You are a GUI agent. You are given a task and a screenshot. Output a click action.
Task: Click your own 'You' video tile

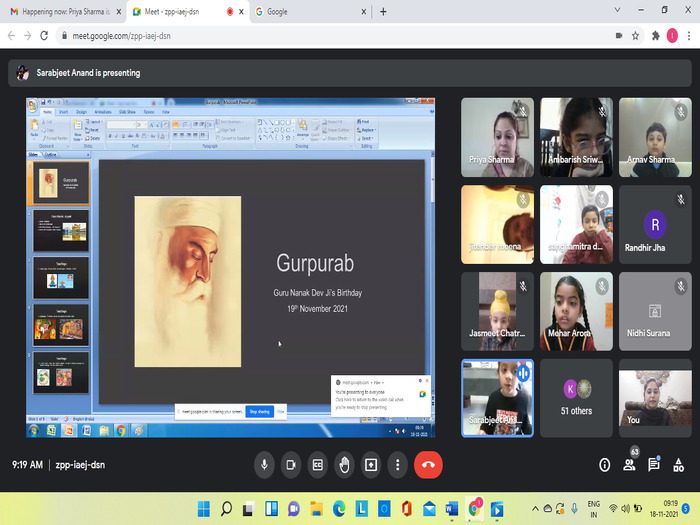655,398
